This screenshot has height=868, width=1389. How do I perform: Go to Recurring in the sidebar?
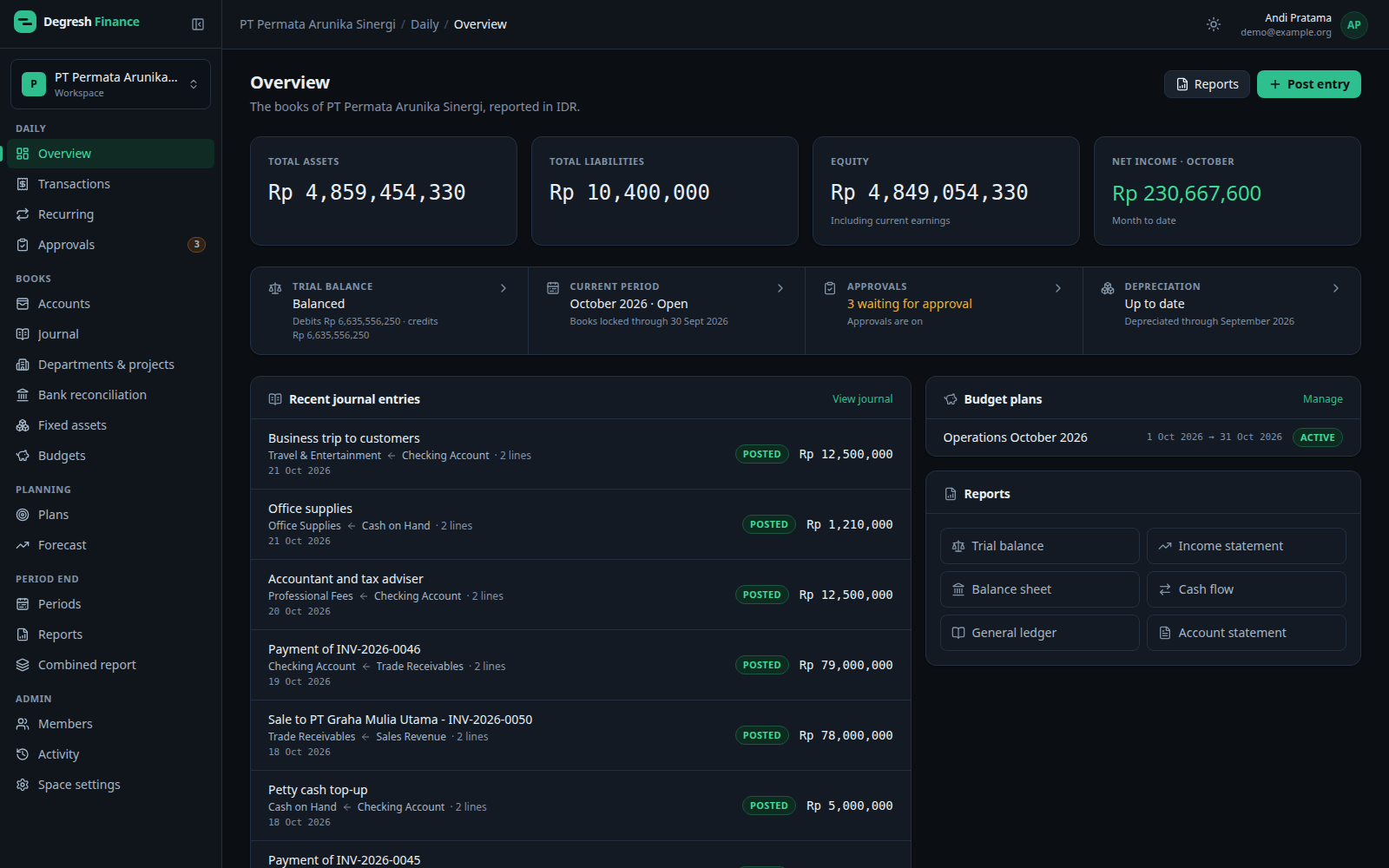(x=110, y=214)
